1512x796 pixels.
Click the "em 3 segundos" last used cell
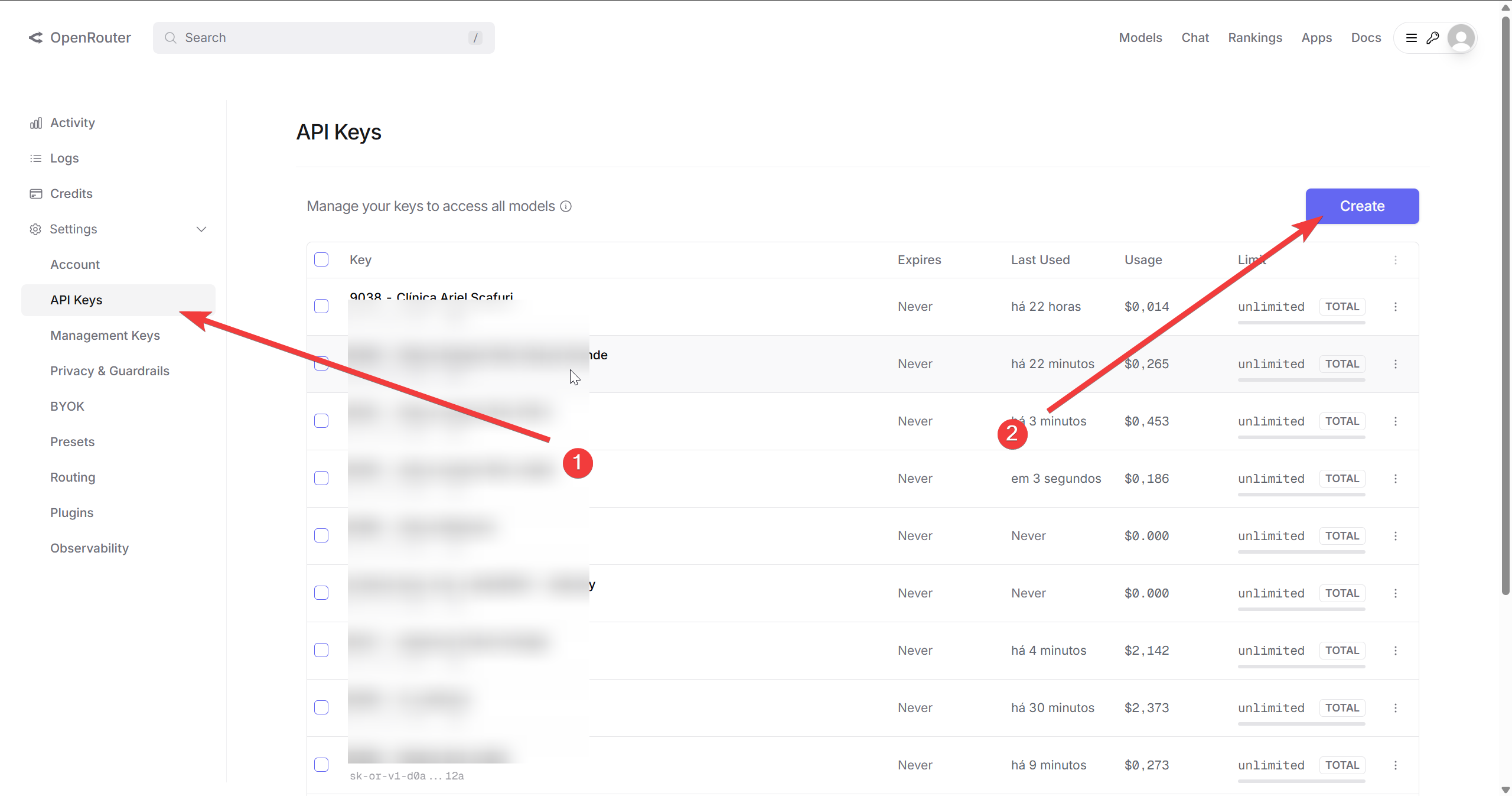[1056, 479]
